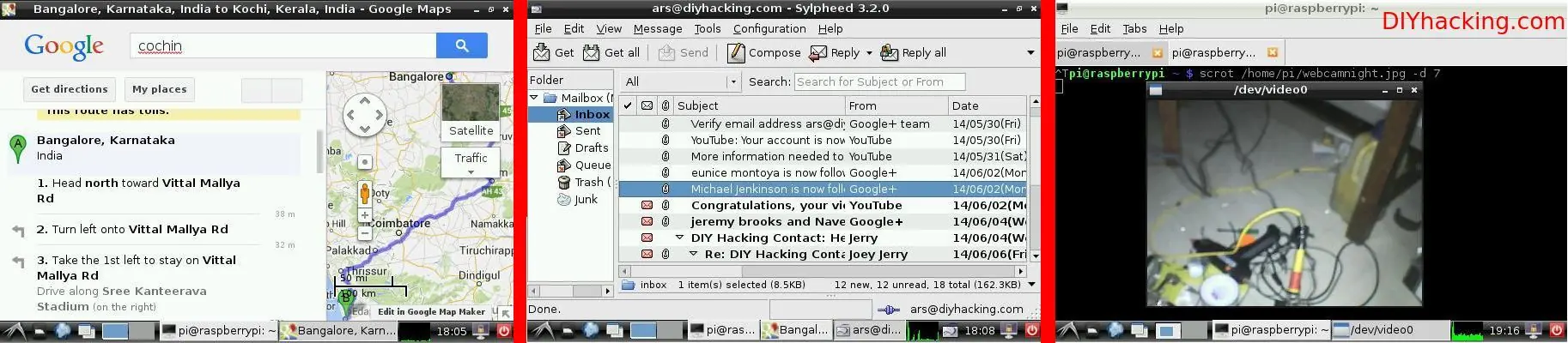Open the status bar dropdown arrow beside 18 total
The image size is (1568, 343).
point(1031,285)
